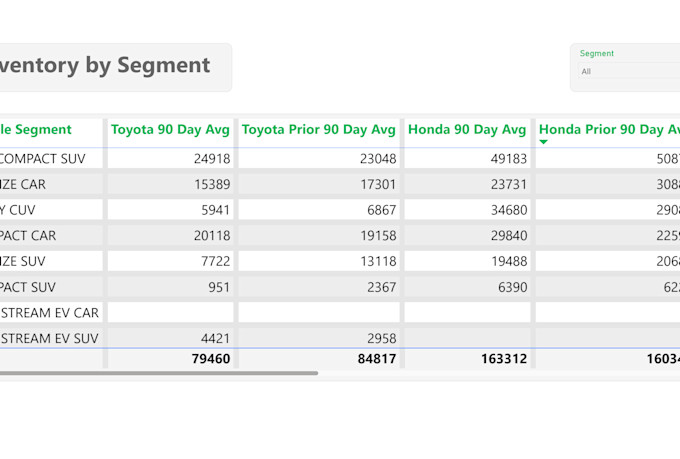Select the Inventory by Segment title box
Viewport: 680px width, 459px height.
pyautogui.click(x=115, y=67)
